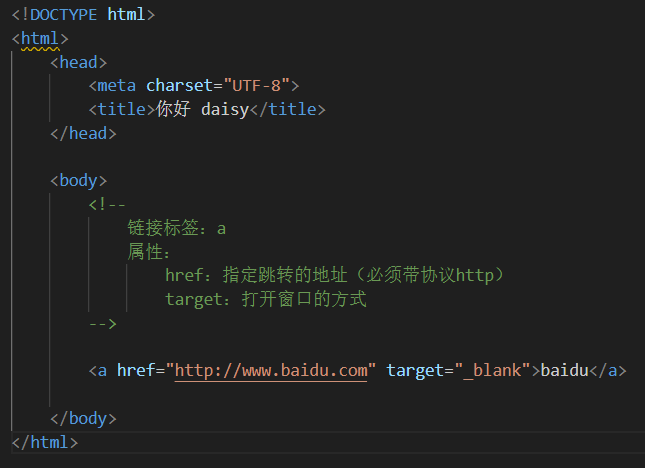Click the "_blank" string value

(x=491, y=371)
